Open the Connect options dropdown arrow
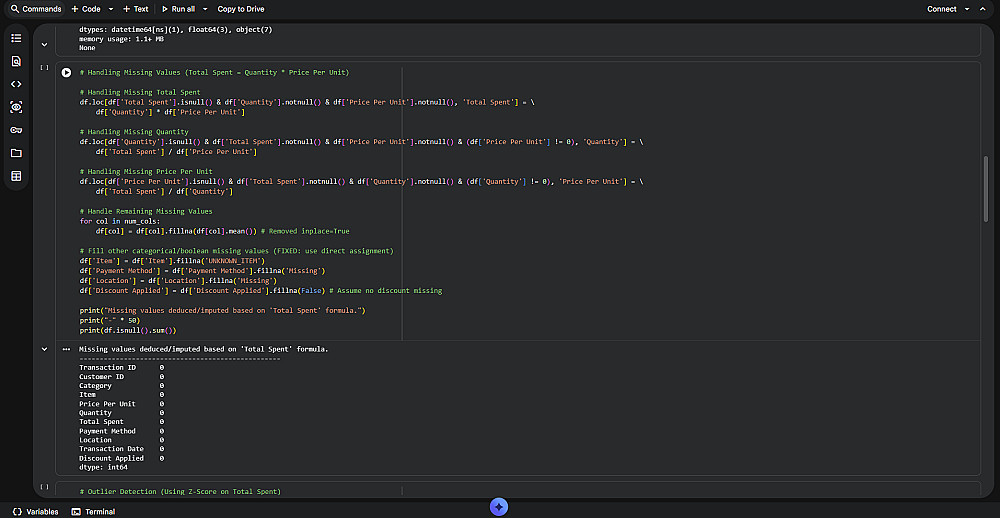 [x=967, y=9]
